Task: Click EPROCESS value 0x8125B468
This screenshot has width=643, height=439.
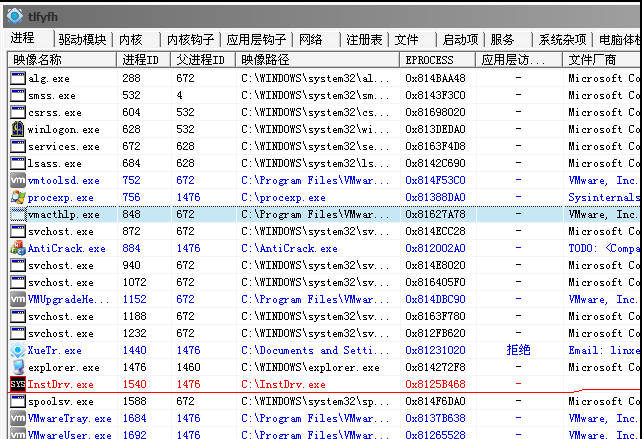Action: (436, 384)
